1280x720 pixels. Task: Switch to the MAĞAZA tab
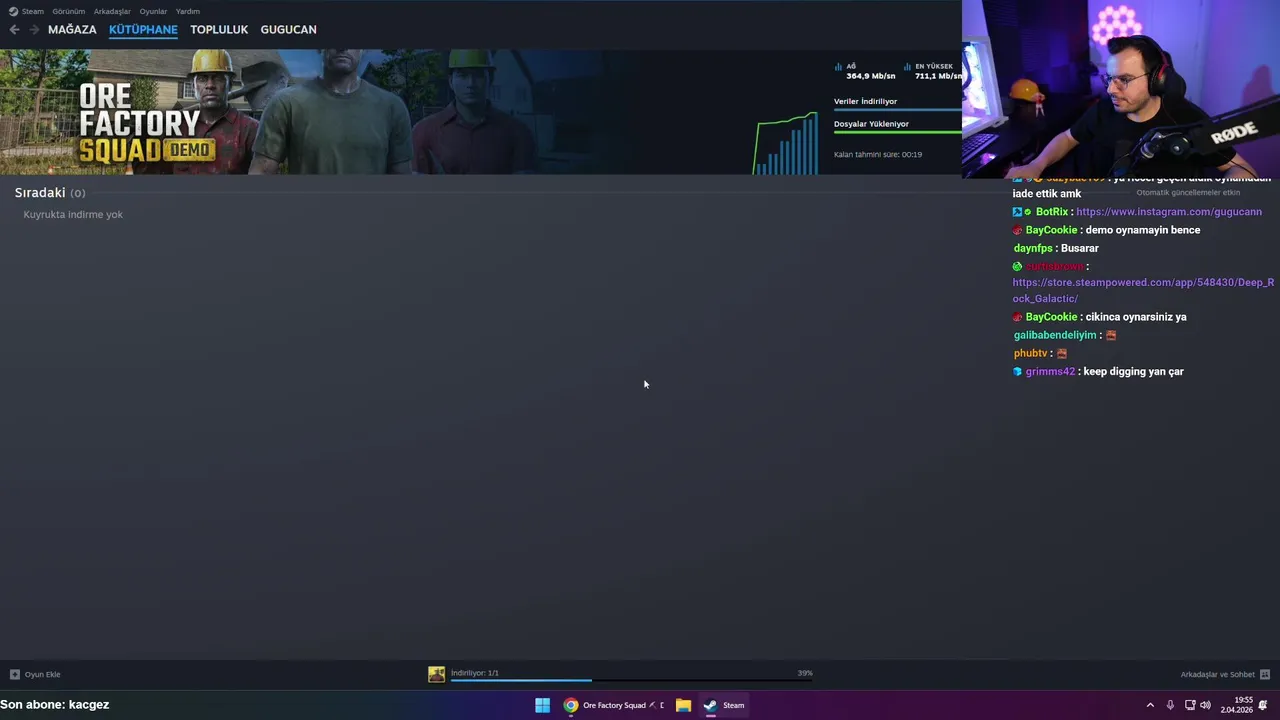(x=72, y=30)
